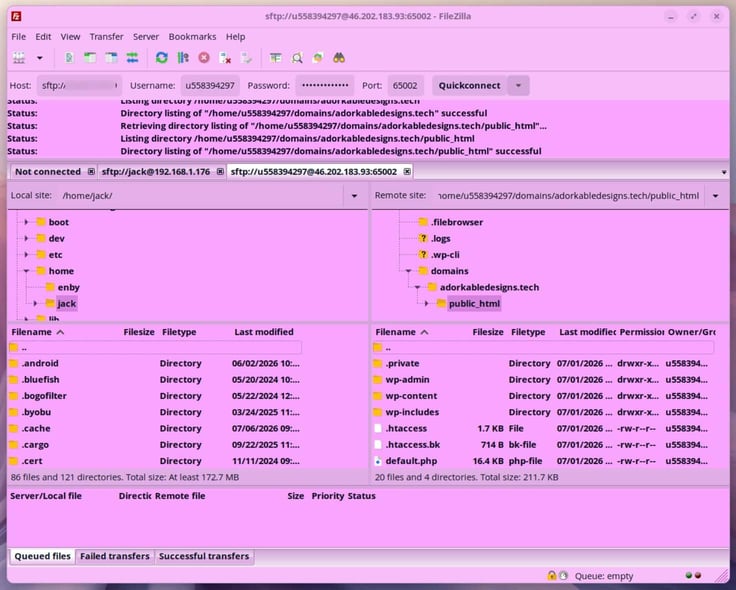Image resolution: width=736 pixels, height=590 pixels.
Task: Search files with the binoculars icon
Action: 339,58
